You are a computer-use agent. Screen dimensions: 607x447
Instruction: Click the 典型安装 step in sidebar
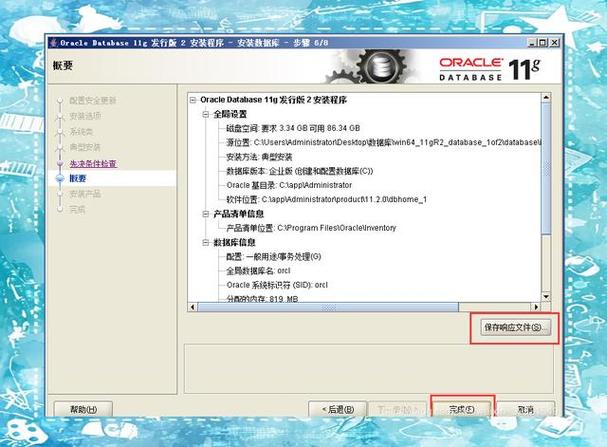[85, 147]
